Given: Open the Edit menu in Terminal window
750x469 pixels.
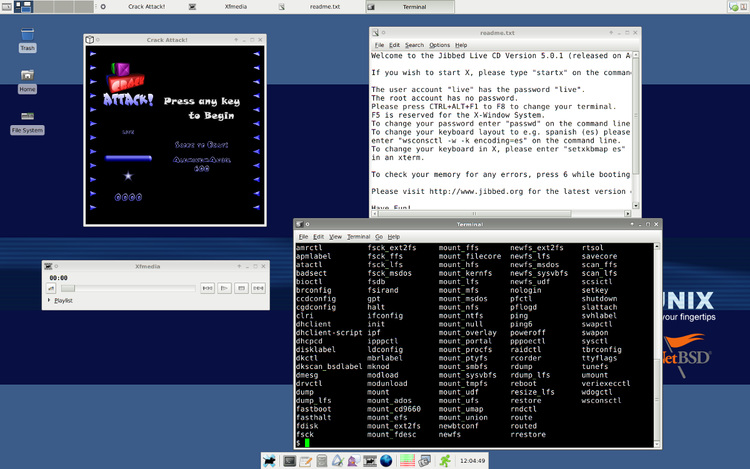Looking at the screenshot, I should (318, 237).
